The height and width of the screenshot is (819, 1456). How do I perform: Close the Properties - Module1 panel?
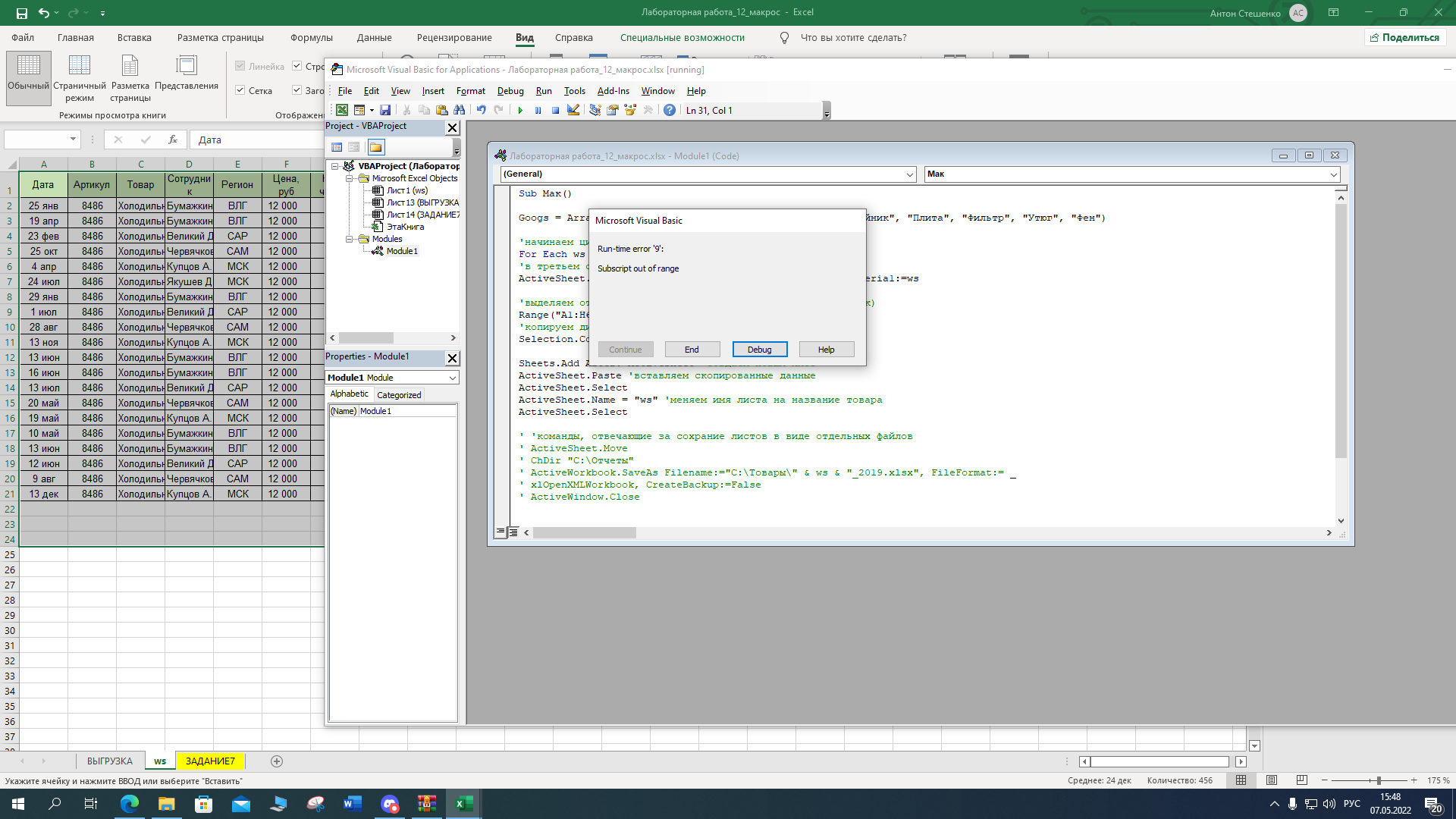tap(452, 358)
